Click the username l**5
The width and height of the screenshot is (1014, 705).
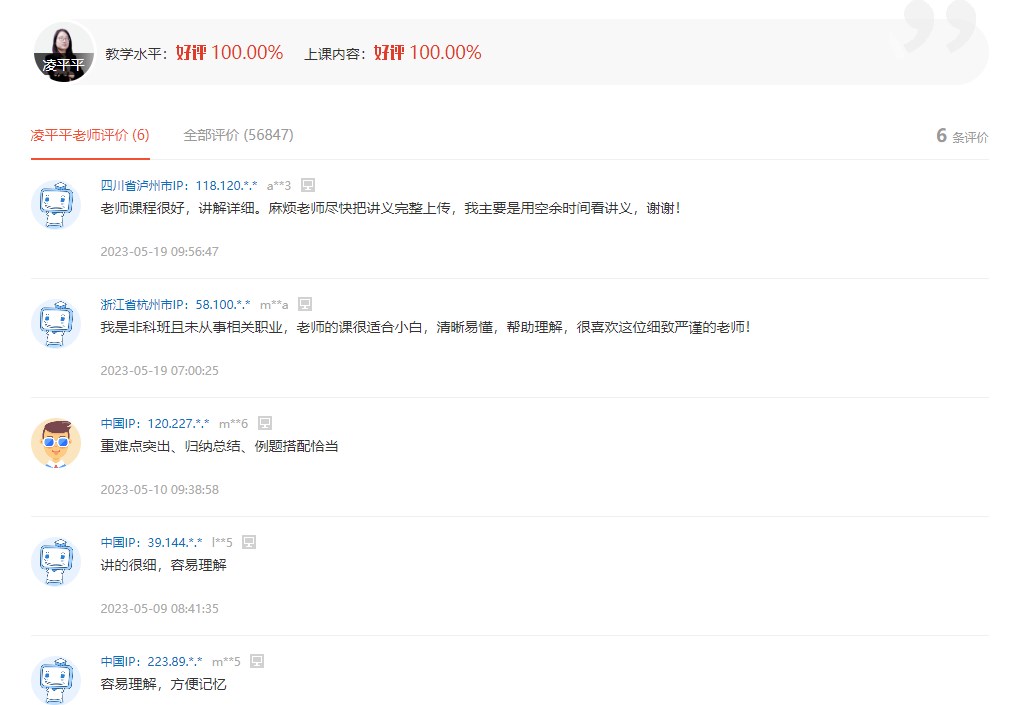[222, 543]
